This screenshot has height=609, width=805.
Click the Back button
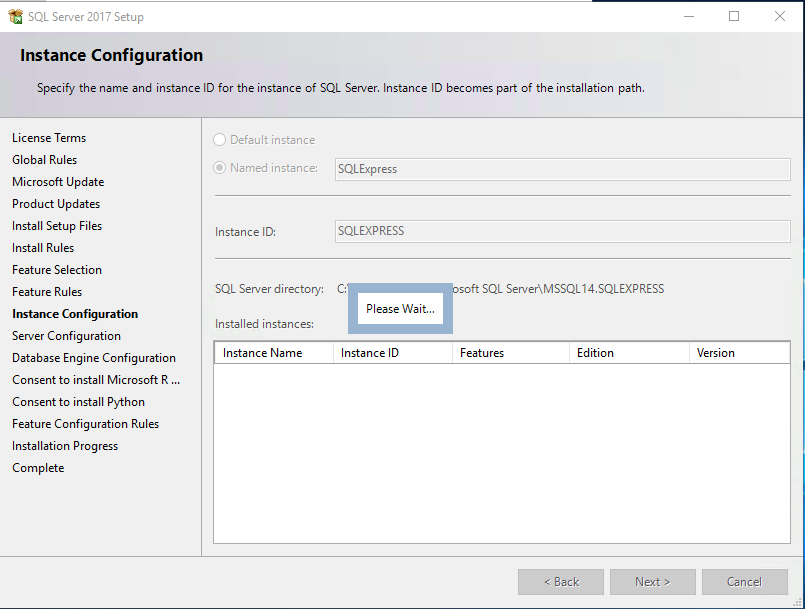point(561,582)
